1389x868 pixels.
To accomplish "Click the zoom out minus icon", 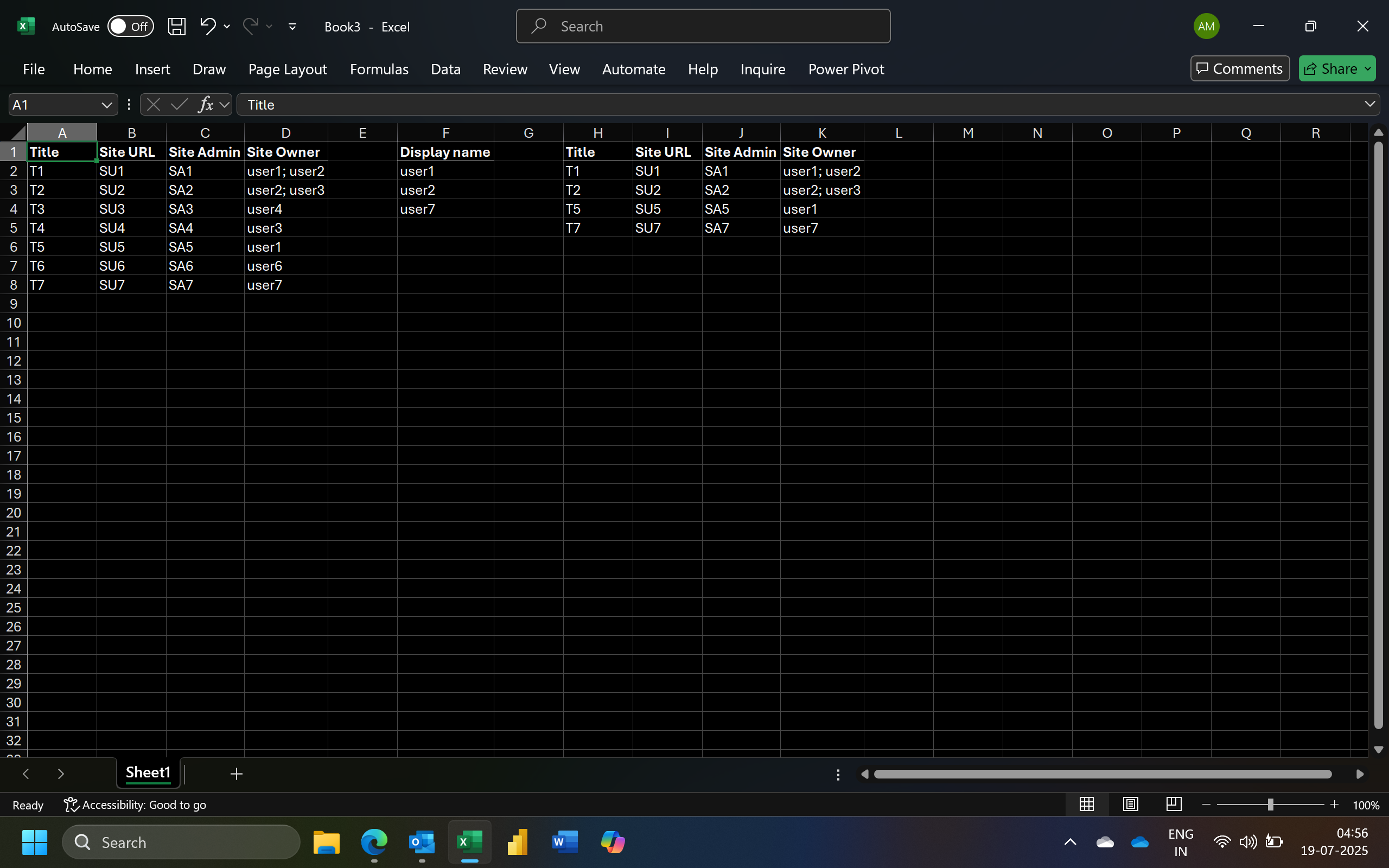I will (1206, 805).
